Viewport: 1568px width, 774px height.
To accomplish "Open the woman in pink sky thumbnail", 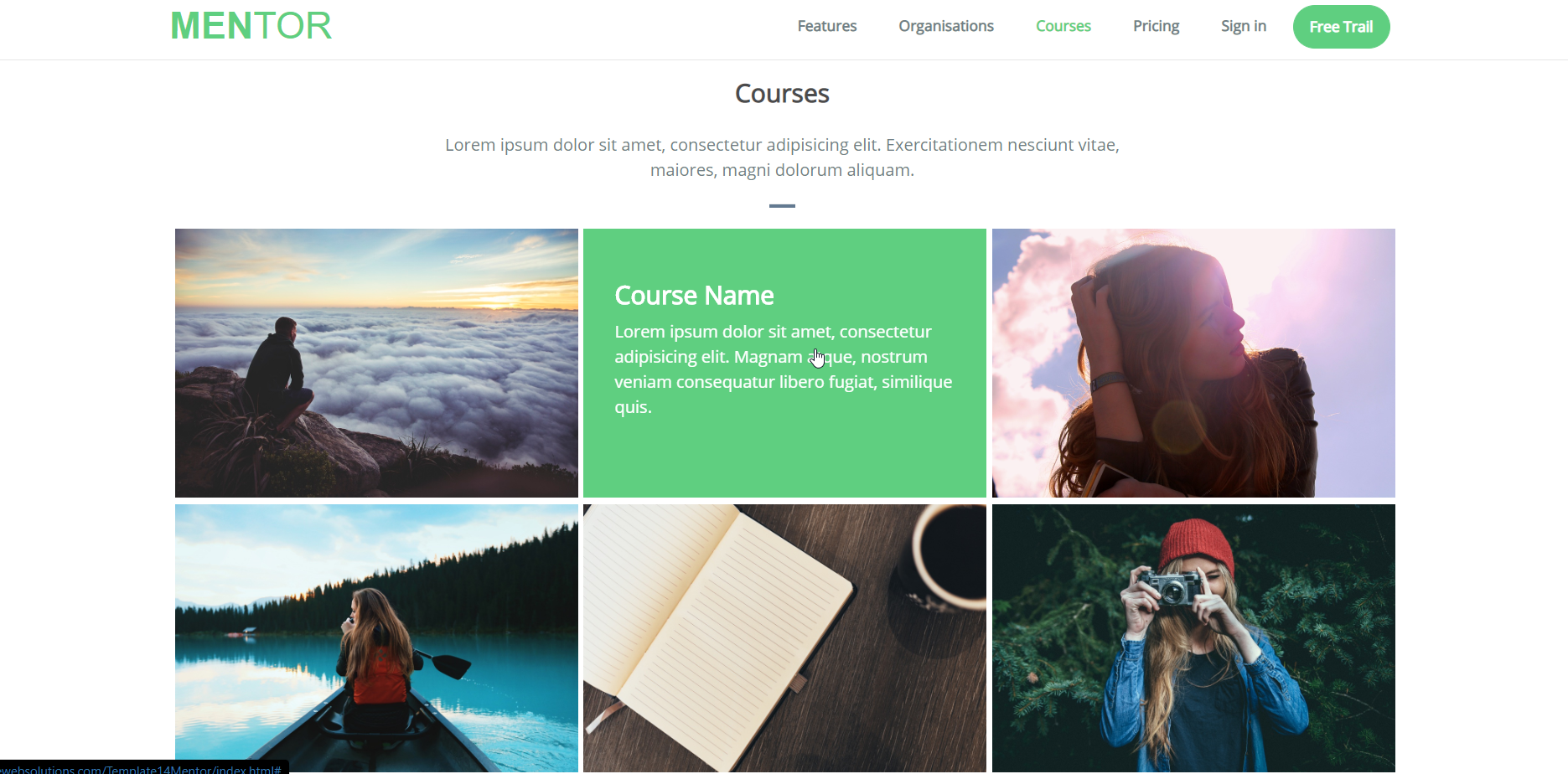I will (x=1193, y=363).
